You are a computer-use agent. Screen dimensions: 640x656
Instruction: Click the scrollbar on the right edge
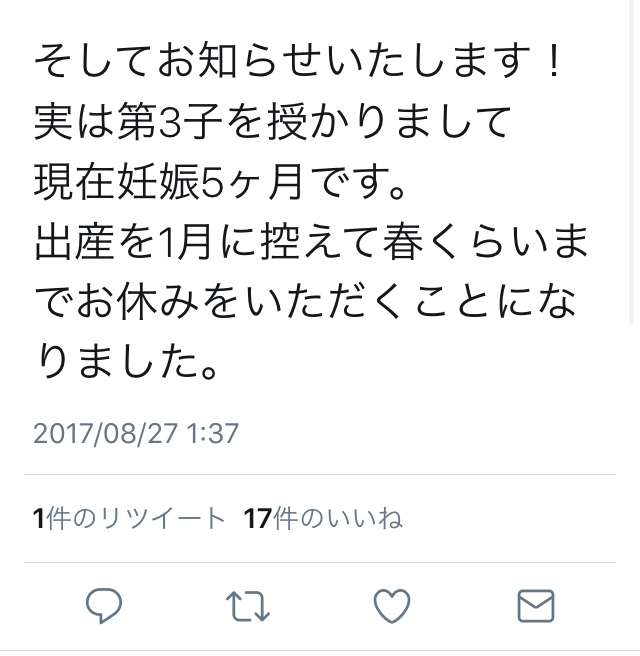point(632,161)
